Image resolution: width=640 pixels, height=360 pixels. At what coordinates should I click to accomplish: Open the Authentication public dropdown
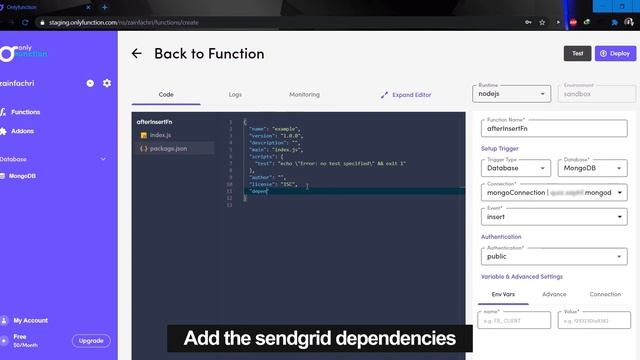pos(554,256)
